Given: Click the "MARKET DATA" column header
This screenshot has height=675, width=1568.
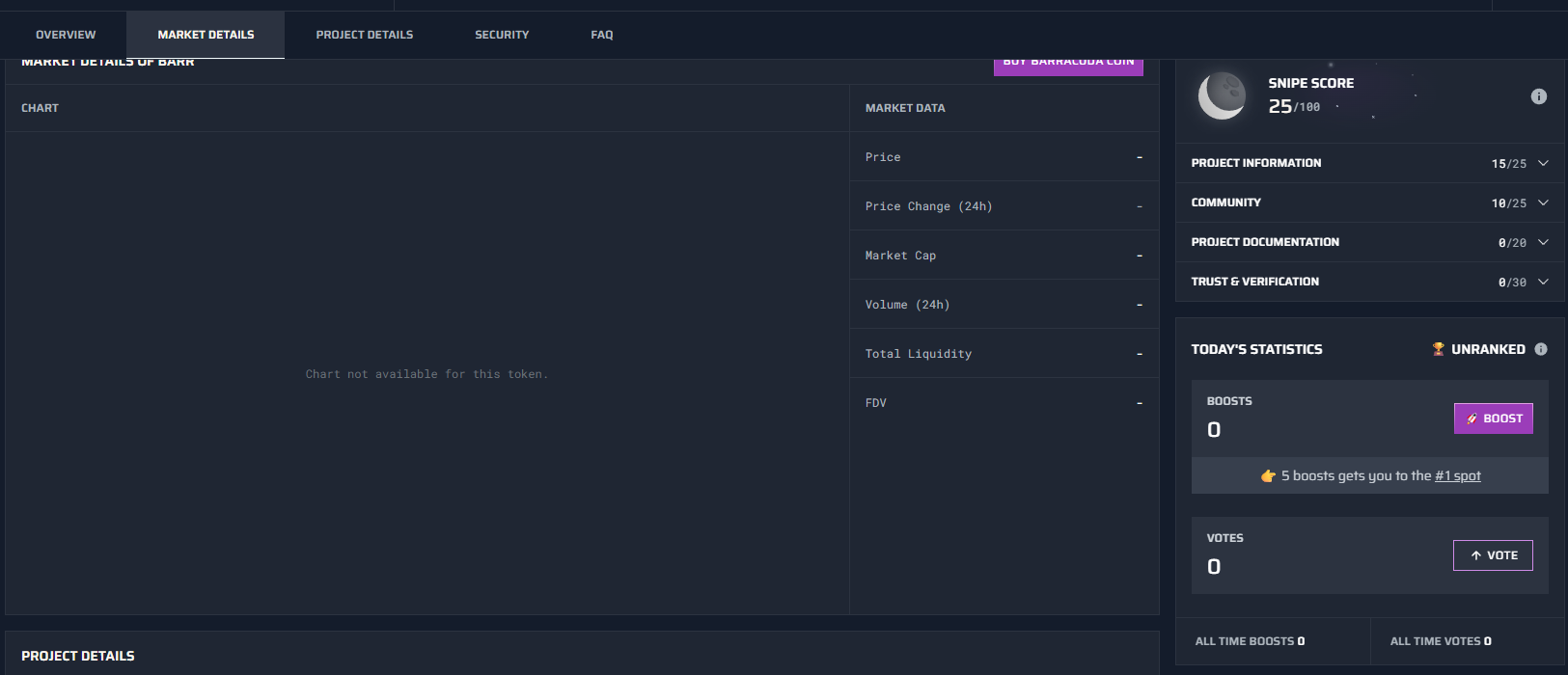Looking at the screenshot, I should 905,108.
